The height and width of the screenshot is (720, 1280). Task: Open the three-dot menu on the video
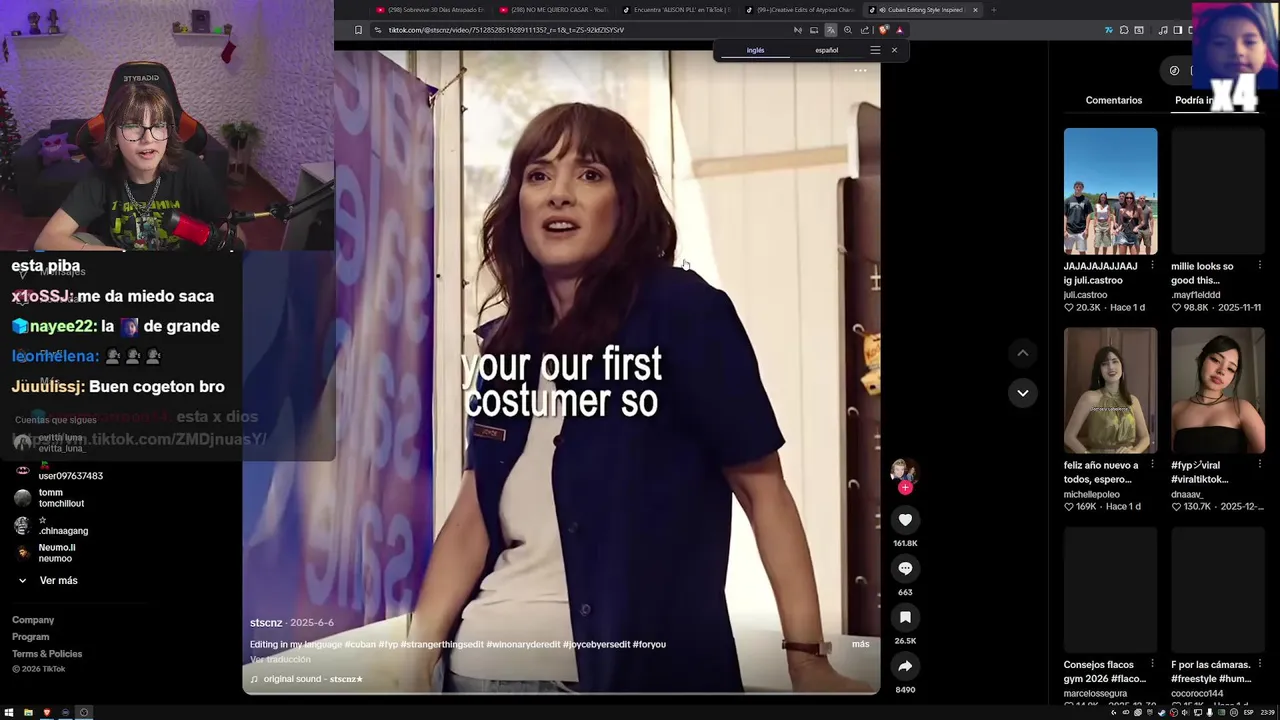click(860, 71)
